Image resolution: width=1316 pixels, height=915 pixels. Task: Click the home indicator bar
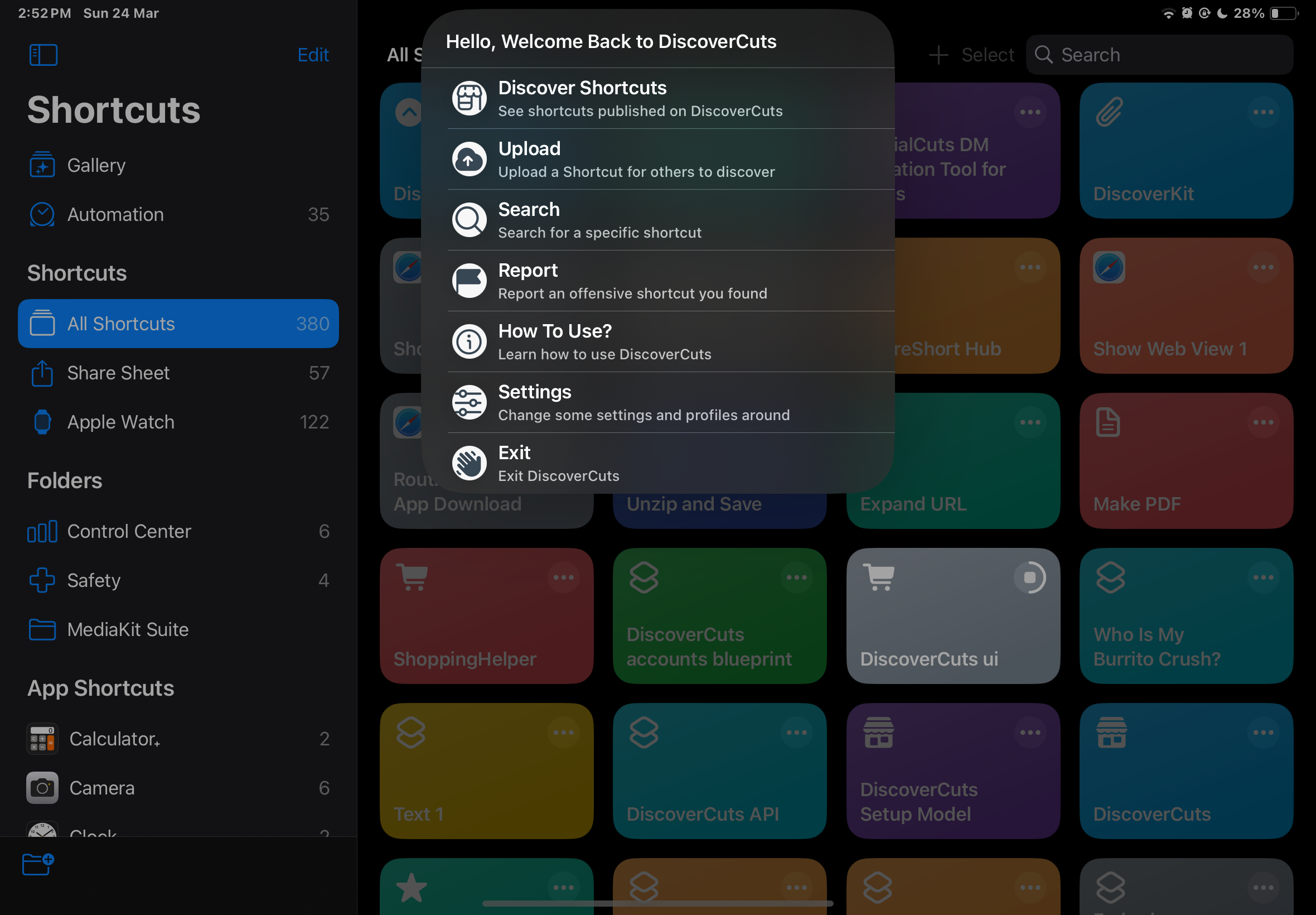[657, 903]
